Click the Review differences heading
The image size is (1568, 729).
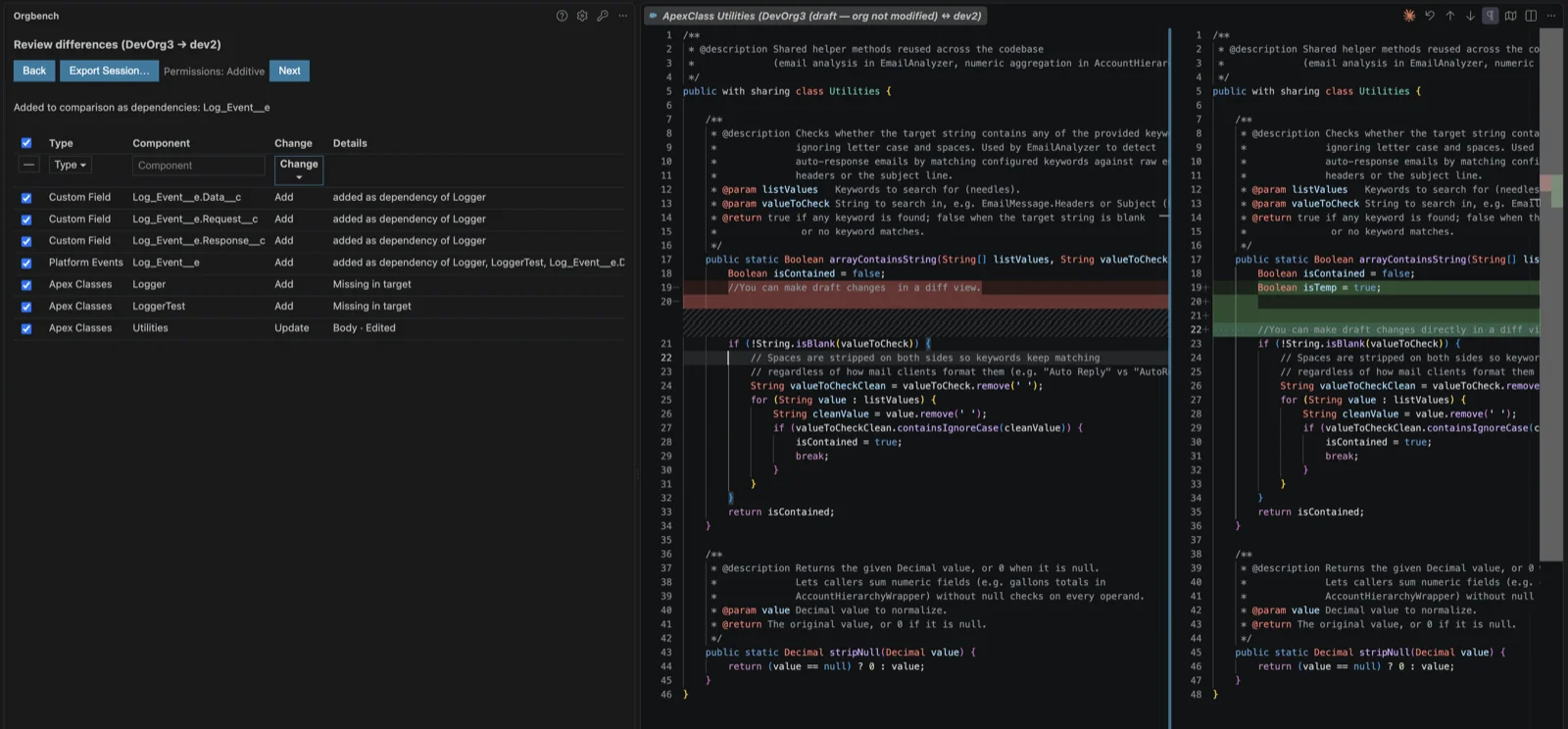click(x=117, y=45)
